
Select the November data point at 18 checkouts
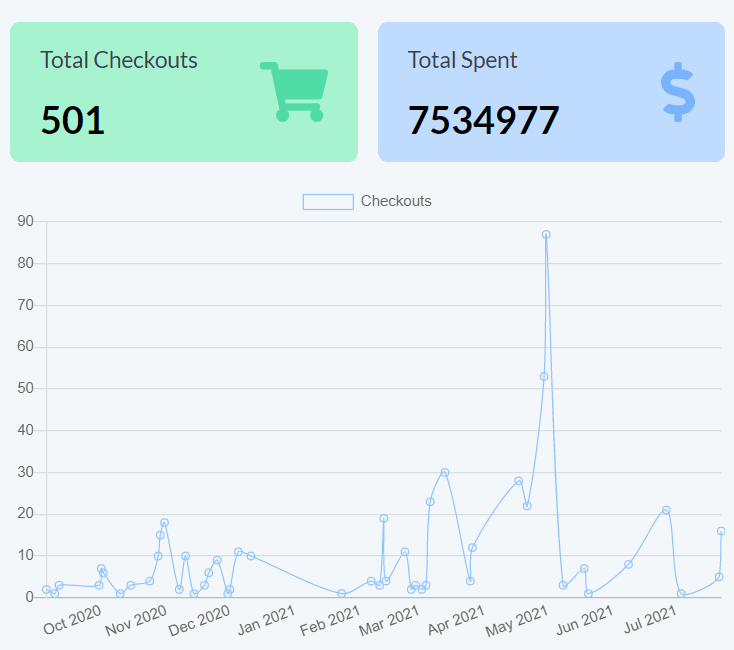coord(164,522)
